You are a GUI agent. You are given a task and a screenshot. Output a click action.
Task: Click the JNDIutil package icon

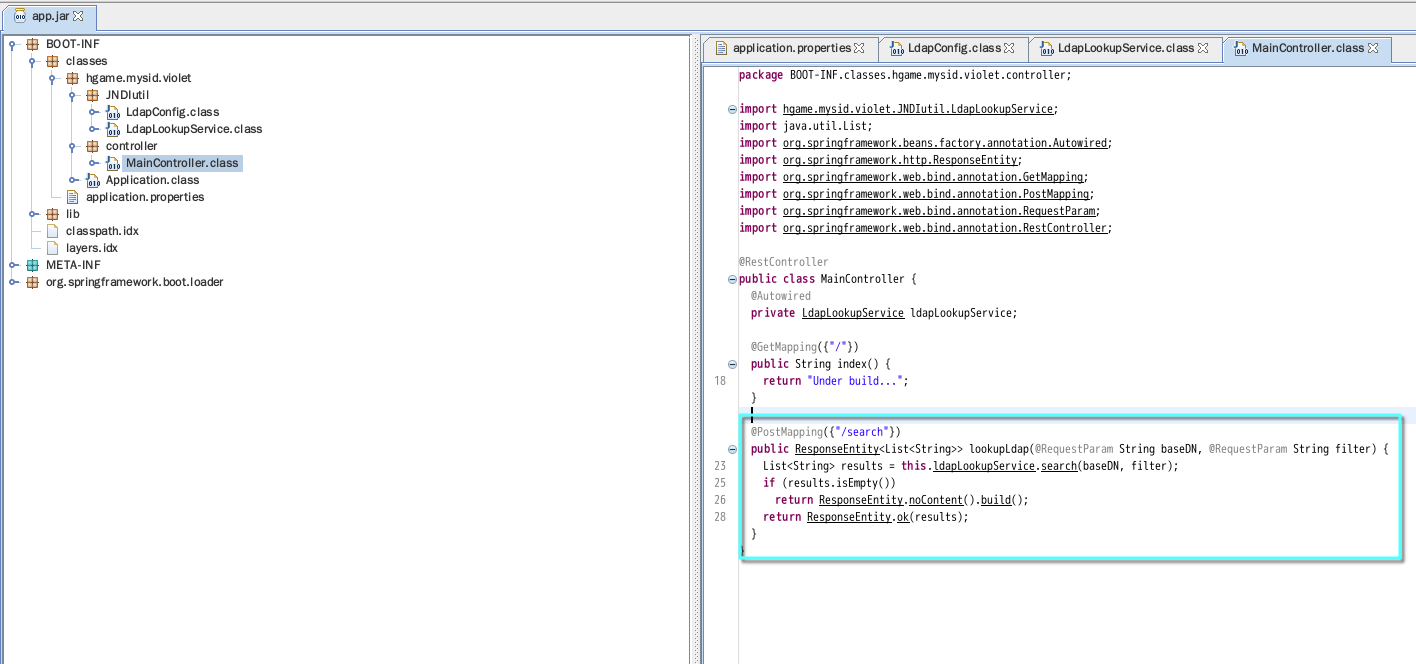tap(93, 95)
